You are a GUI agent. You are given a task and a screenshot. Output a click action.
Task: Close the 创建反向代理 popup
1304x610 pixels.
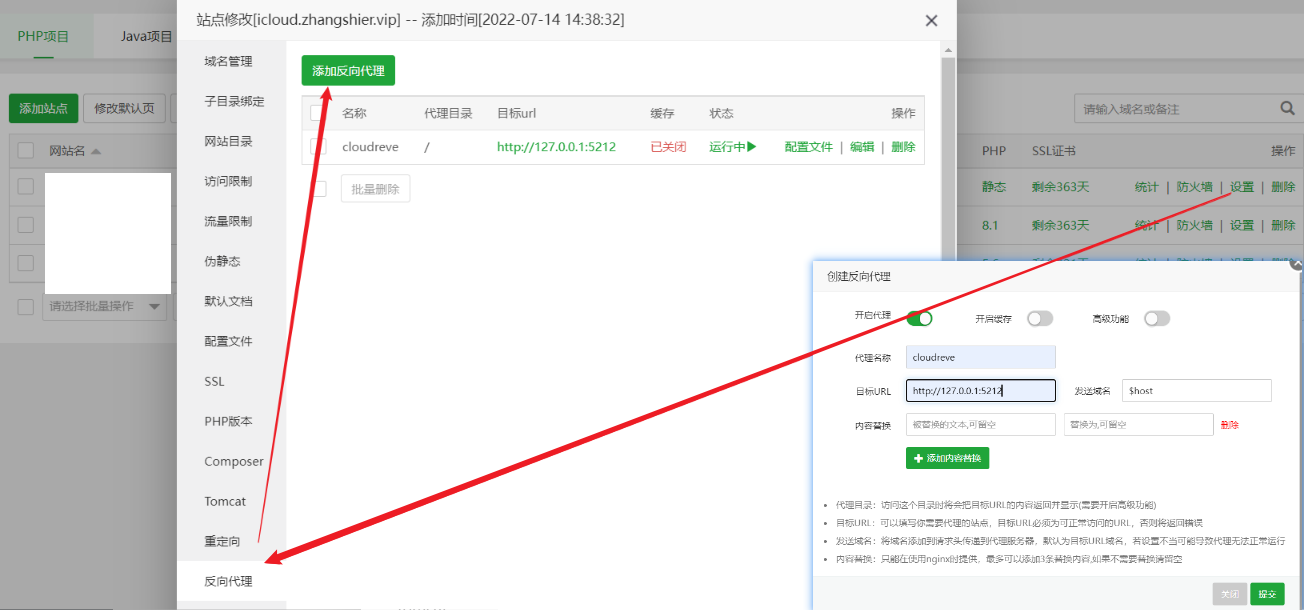click(1296, 265)
